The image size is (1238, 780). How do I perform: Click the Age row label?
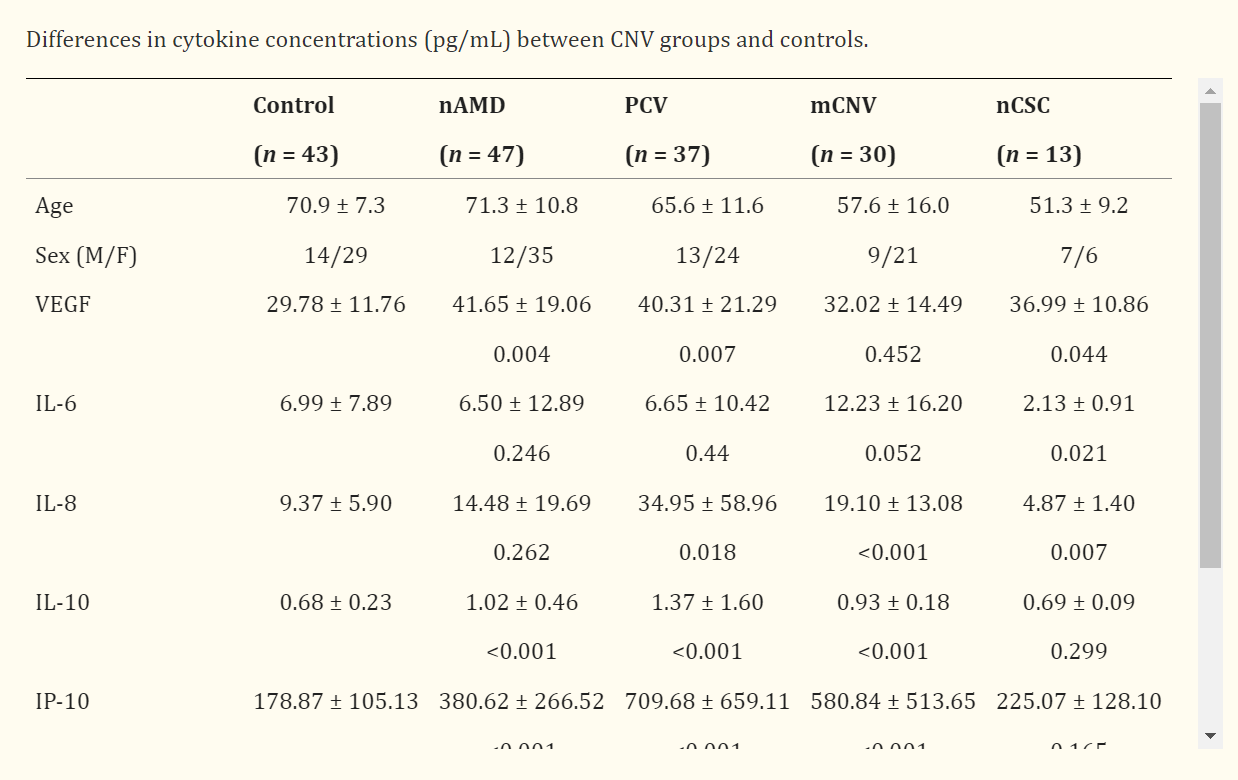coord(54,206)
